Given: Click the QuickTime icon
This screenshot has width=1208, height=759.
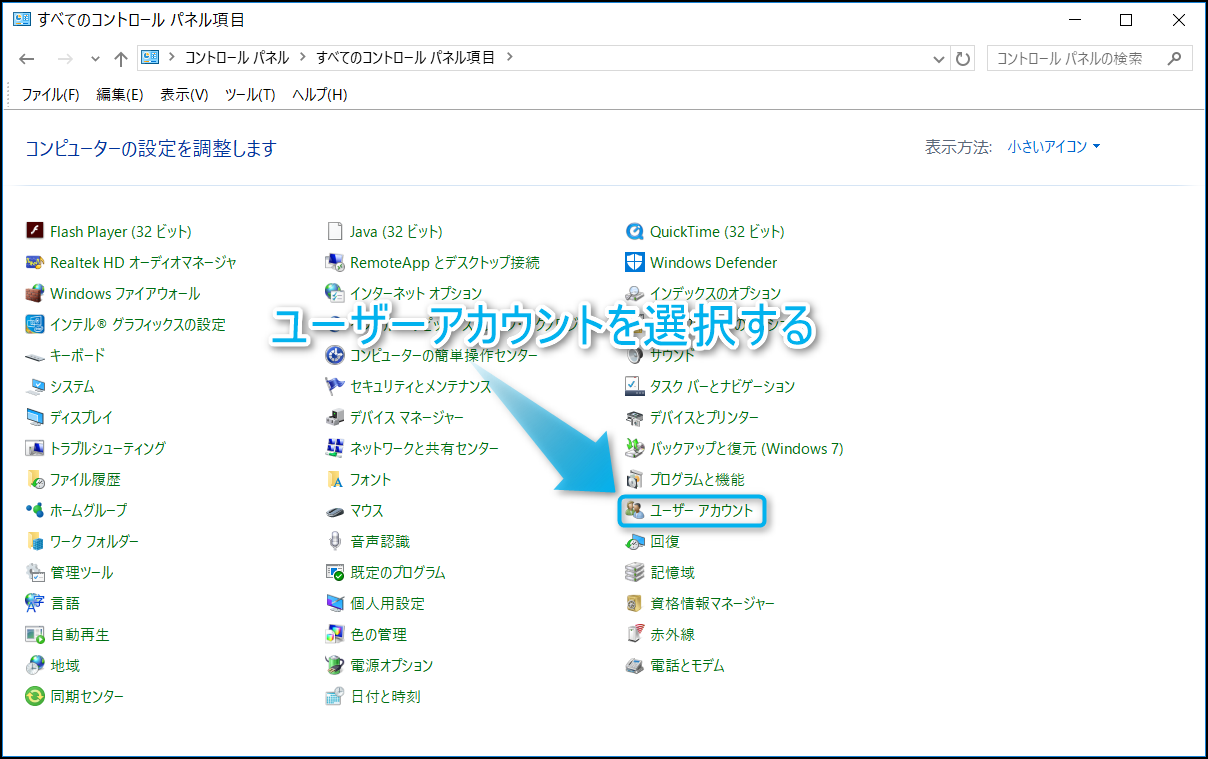Looking at the screenshot, I should 634,231.
